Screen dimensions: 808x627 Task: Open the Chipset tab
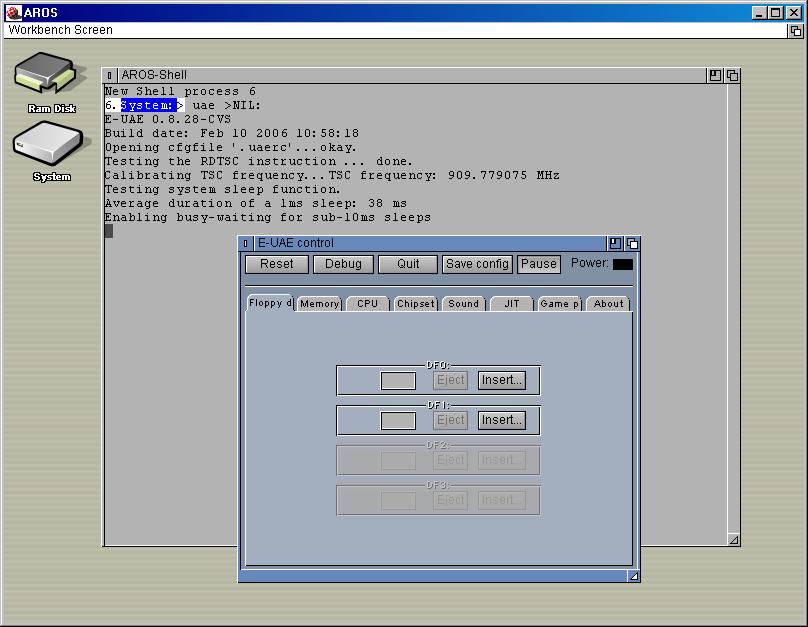coord(416,304)
